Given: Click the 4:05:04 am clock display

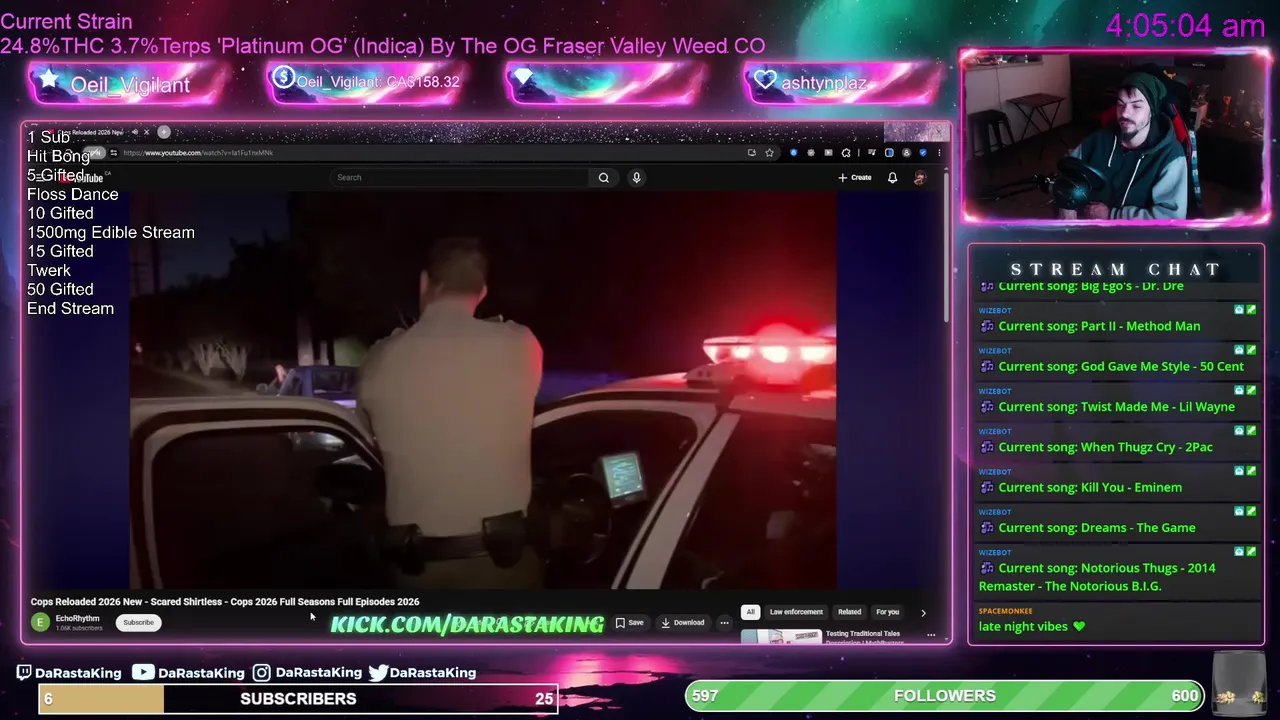Looking at the screenshot, I should tap(1185, 26).
